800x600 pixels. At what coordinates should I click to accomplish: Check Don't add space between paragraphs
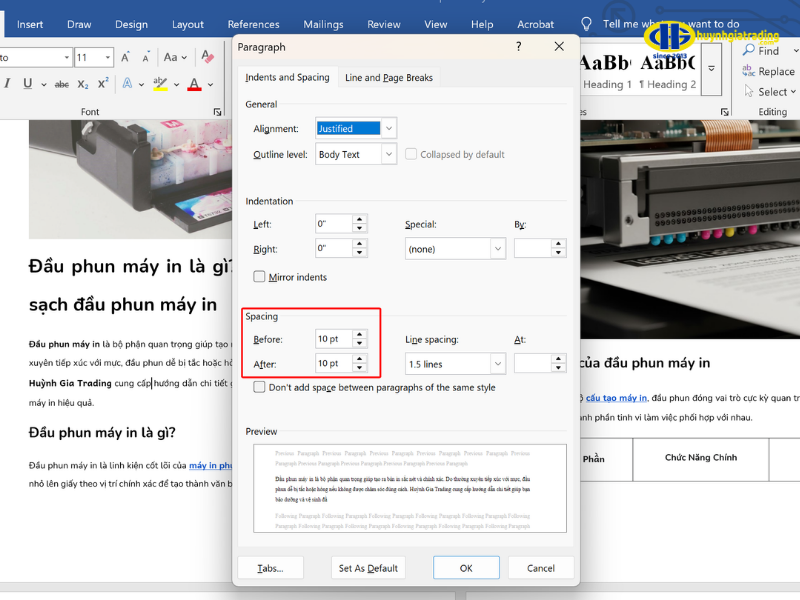[x=260, y=387]
